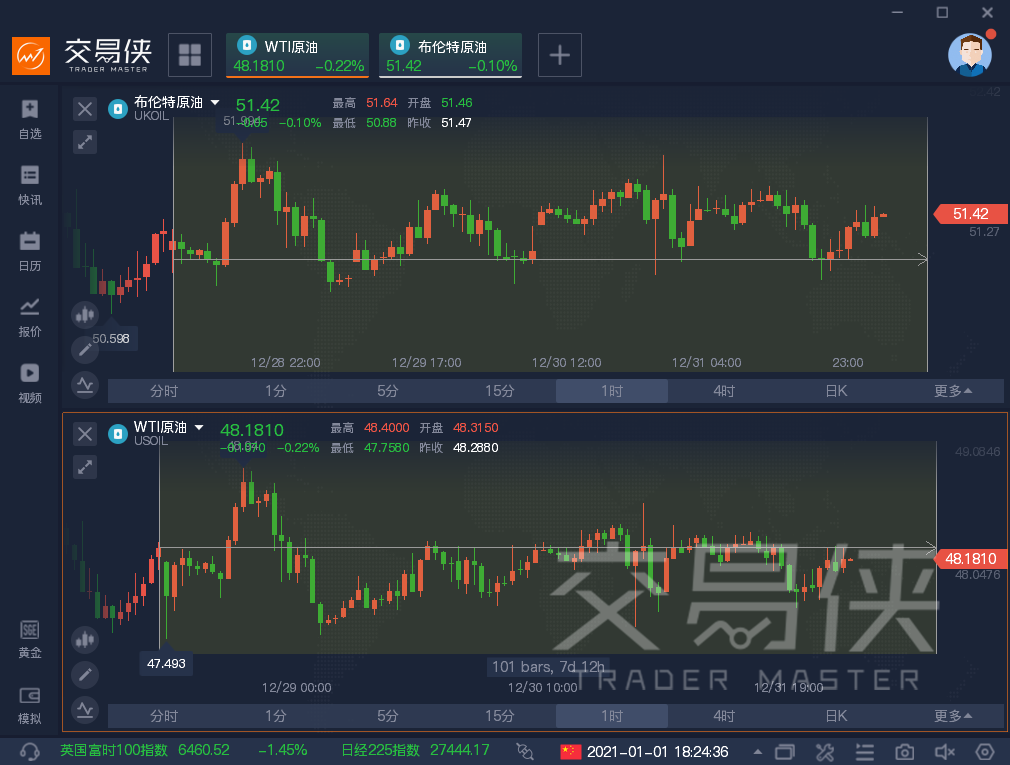The height and width of the screenshot is (765, 1010).
Task: Switch to the WTI原油 header tab
Action: [x=297, y=55]
